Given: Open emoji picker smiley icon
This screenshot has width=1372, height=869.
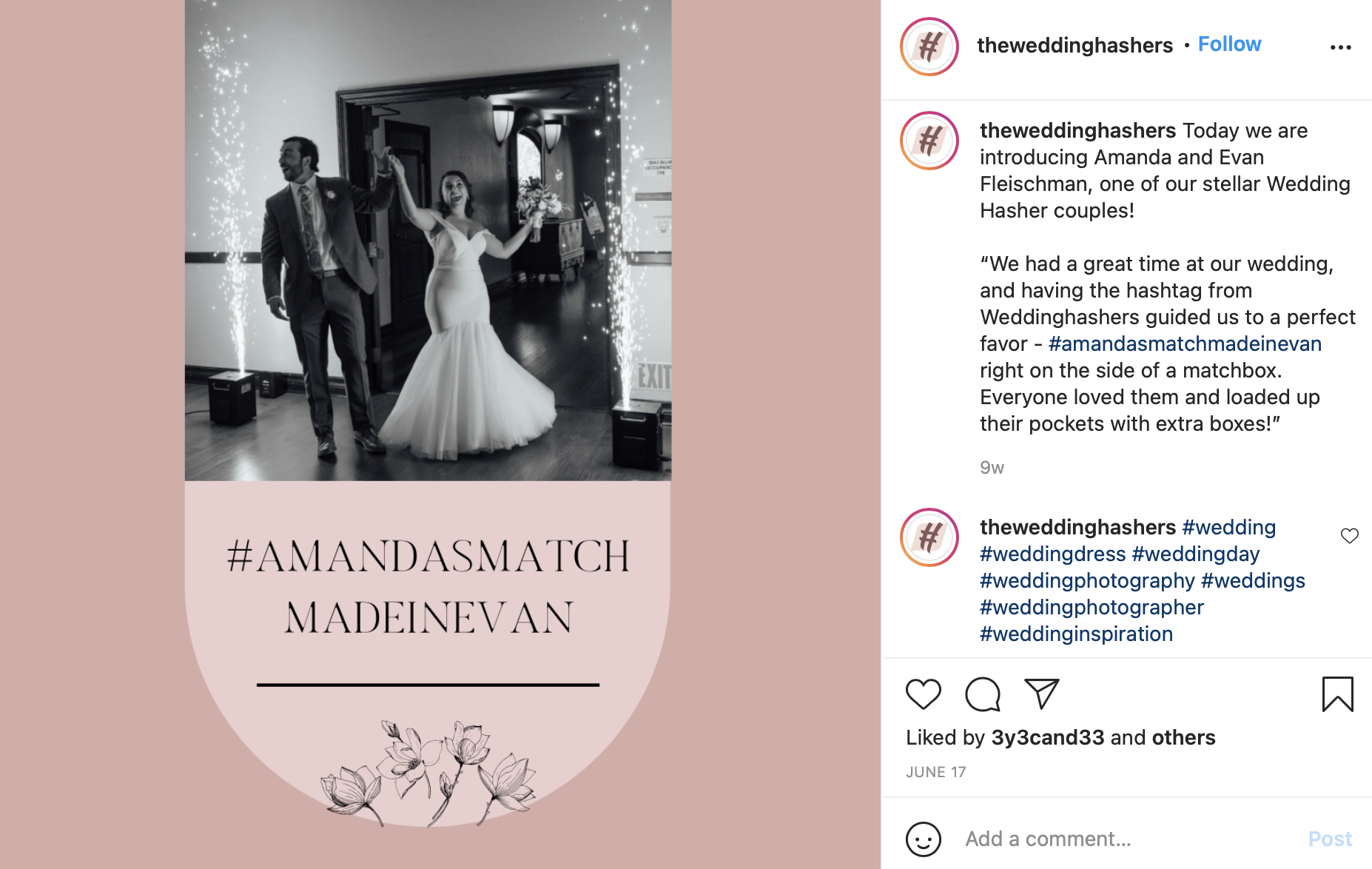Looking at the screenshot, I should 923,839.
